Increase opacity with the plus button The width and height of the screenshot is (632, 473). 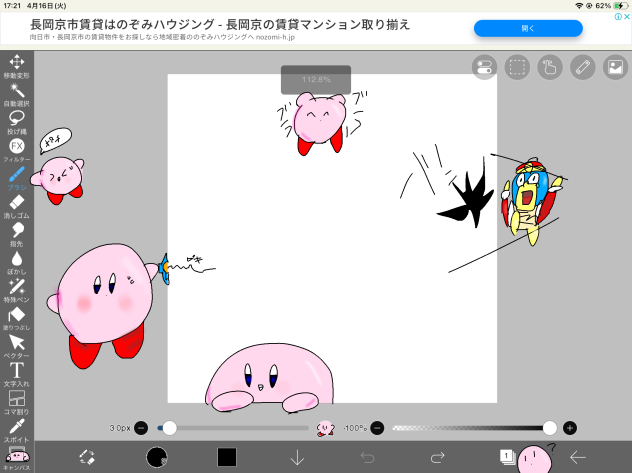(570, 428)
